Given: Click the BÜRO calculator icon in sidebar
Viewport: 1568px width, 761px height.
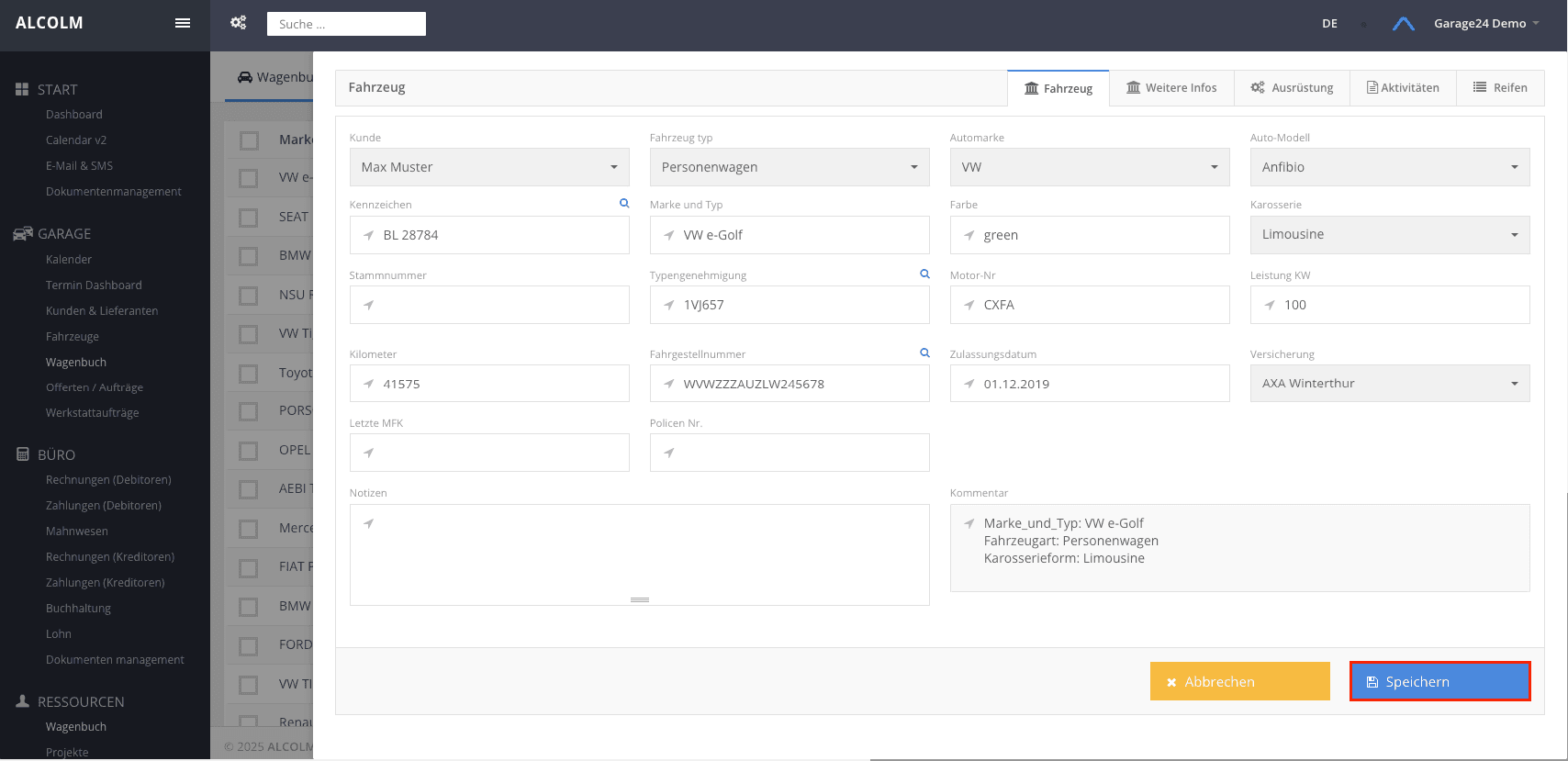Looking at the screenshot, I should pos(23,453).
